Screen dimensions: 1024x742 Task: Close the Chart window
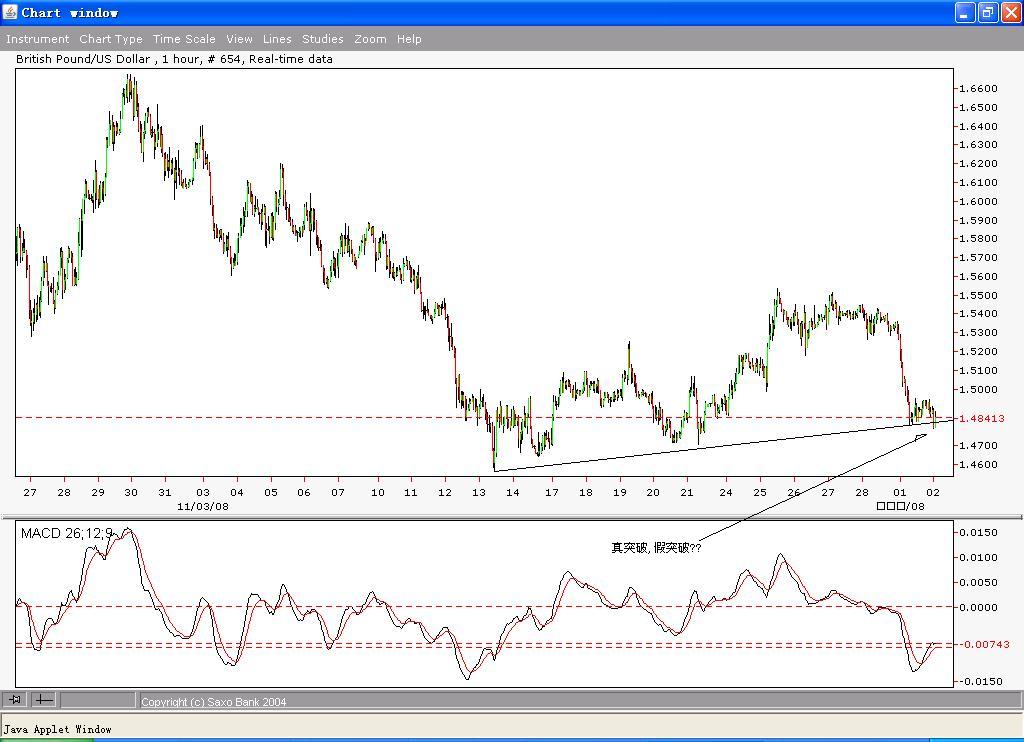coord(1010,12)
